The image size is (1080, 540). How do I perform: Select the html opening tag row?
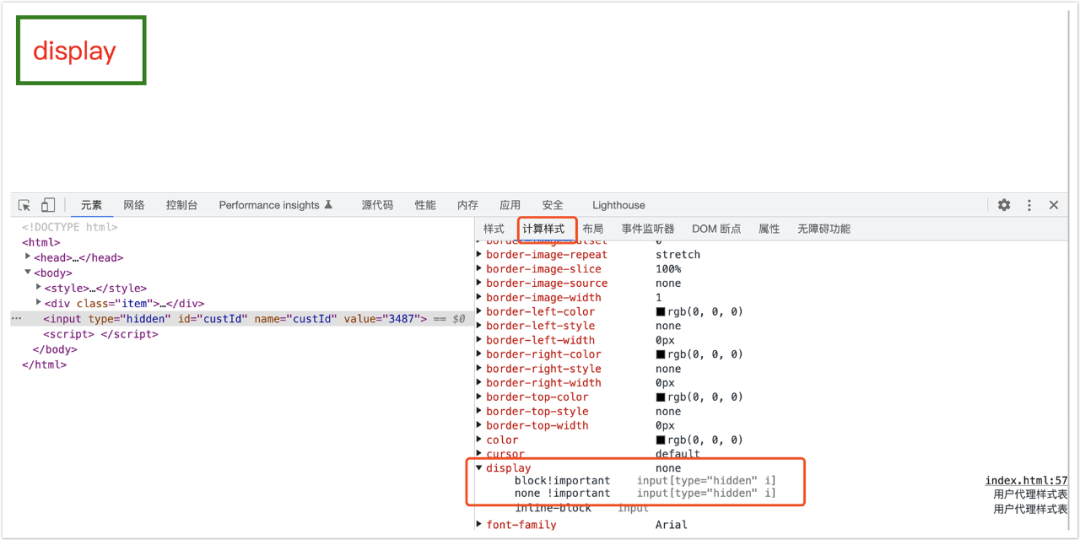pos(41,242)
